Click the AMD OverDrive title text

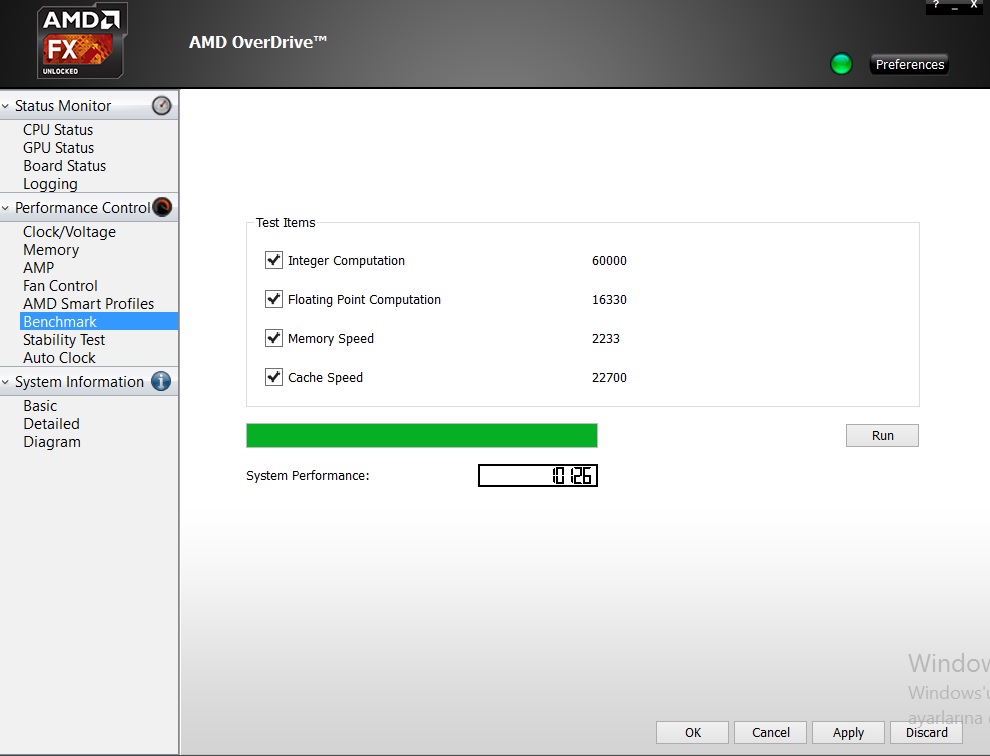pos(258,42)
